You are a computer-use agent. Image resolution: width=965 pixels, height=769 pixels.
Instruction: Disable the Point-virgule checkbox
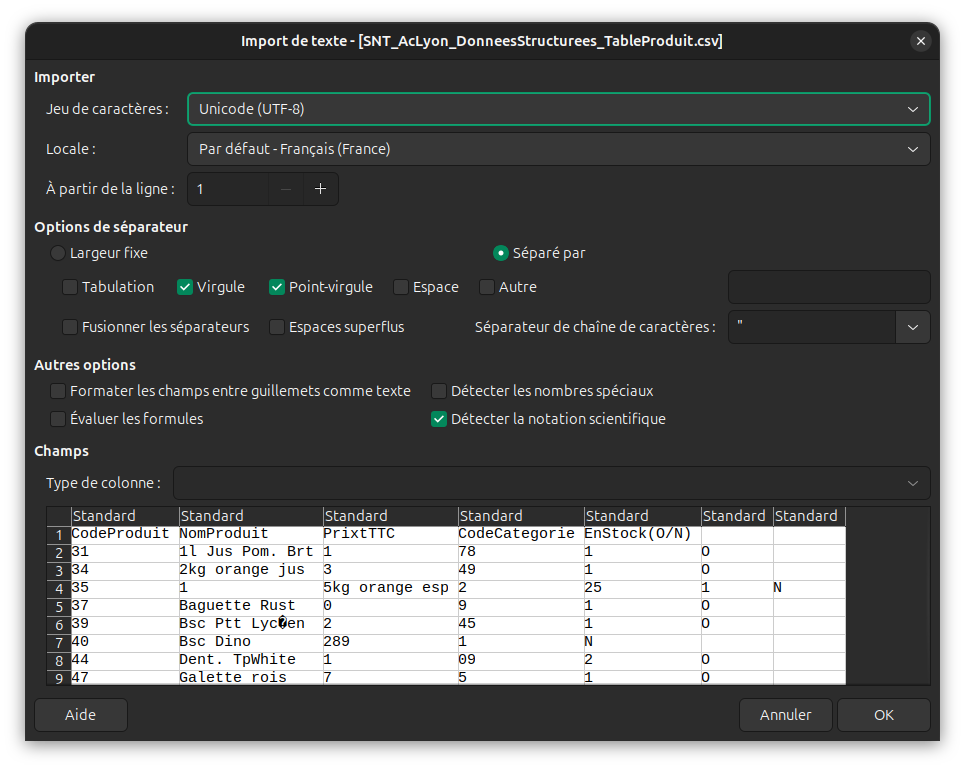277,287
